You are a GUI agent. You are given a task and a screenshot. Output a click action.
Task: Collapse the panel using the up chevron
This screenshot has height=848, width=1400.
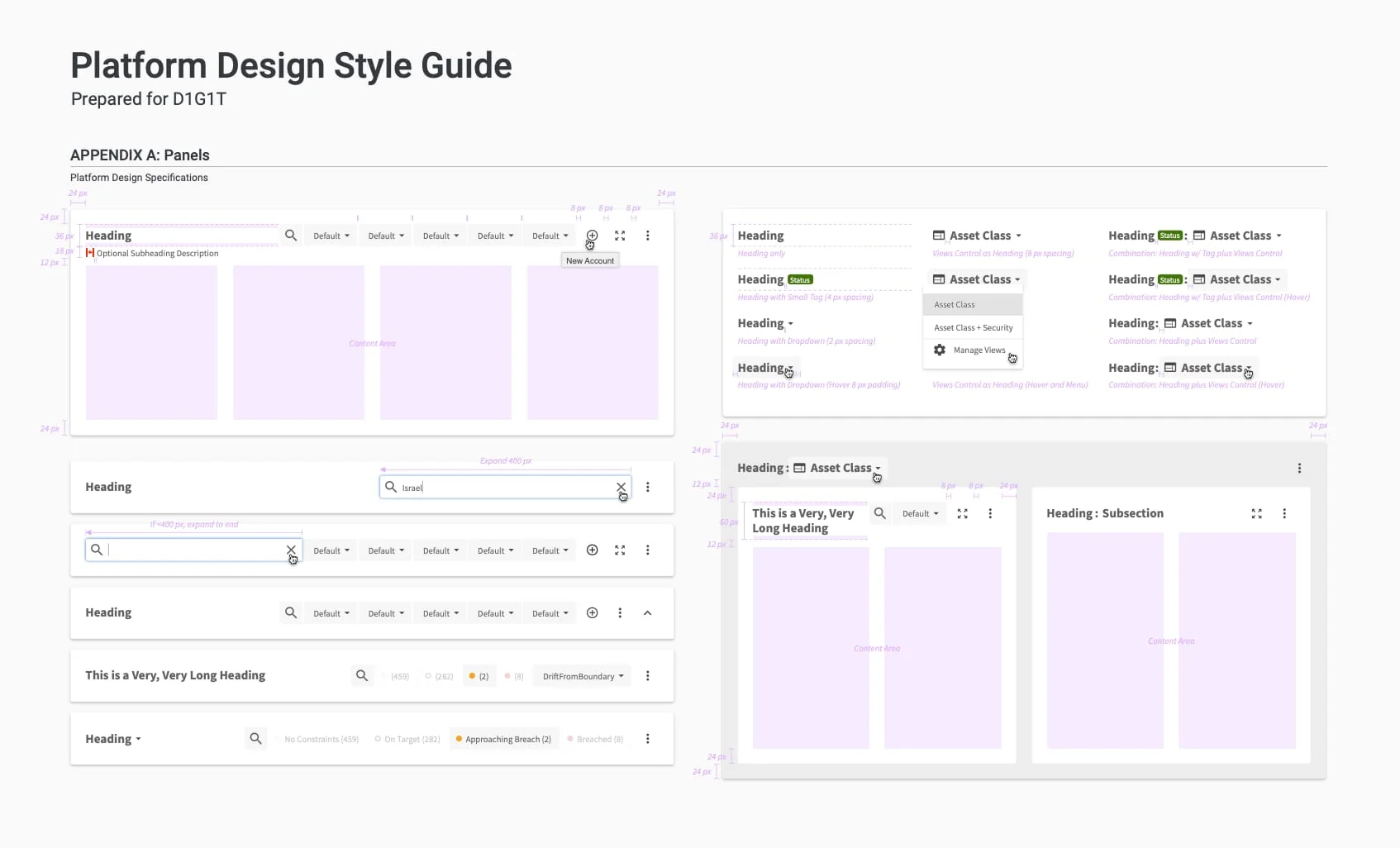[x=648, y=612]
